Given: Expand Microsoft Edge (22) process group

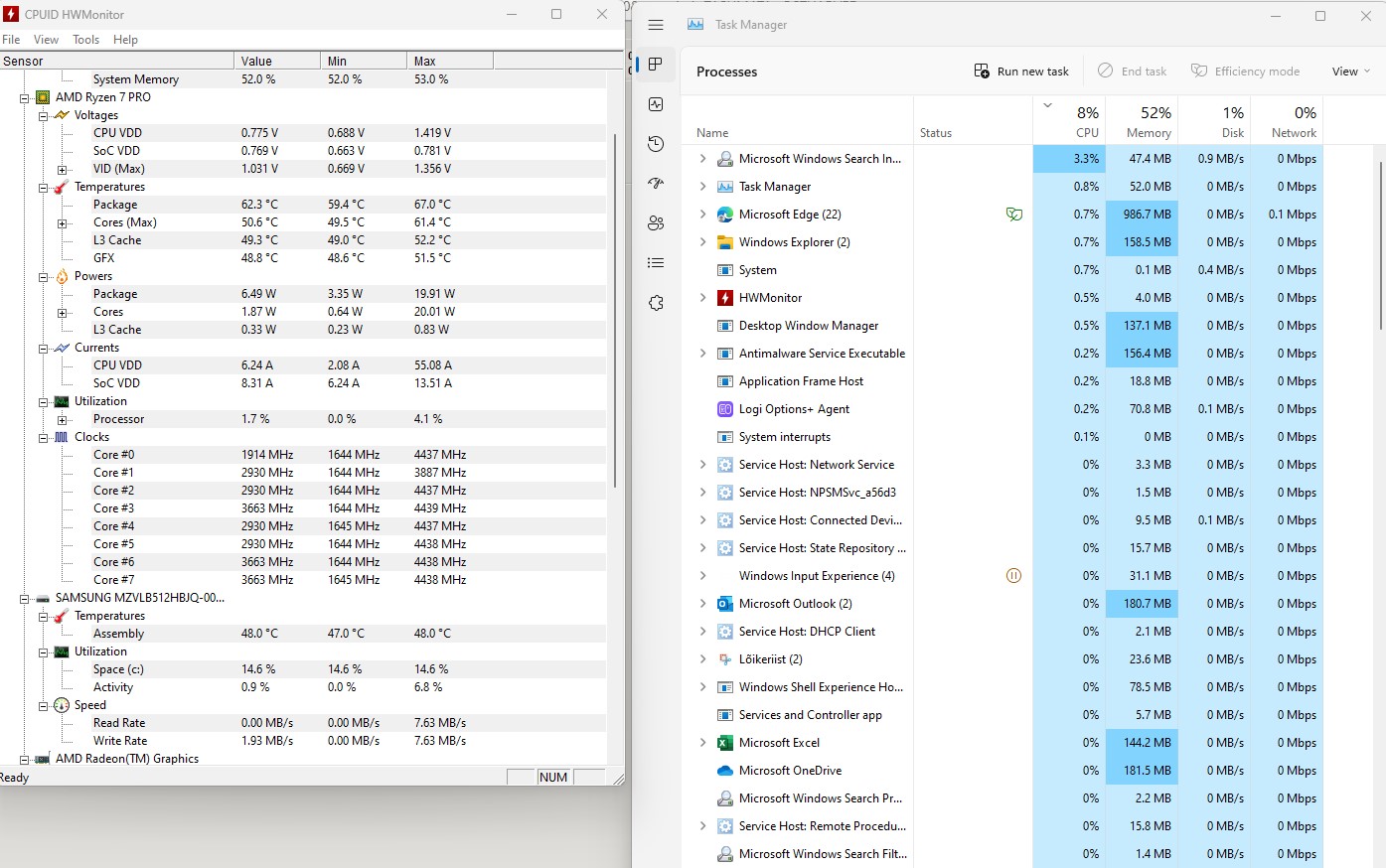Looking at the screenshot, I should [x=702, y=215].
